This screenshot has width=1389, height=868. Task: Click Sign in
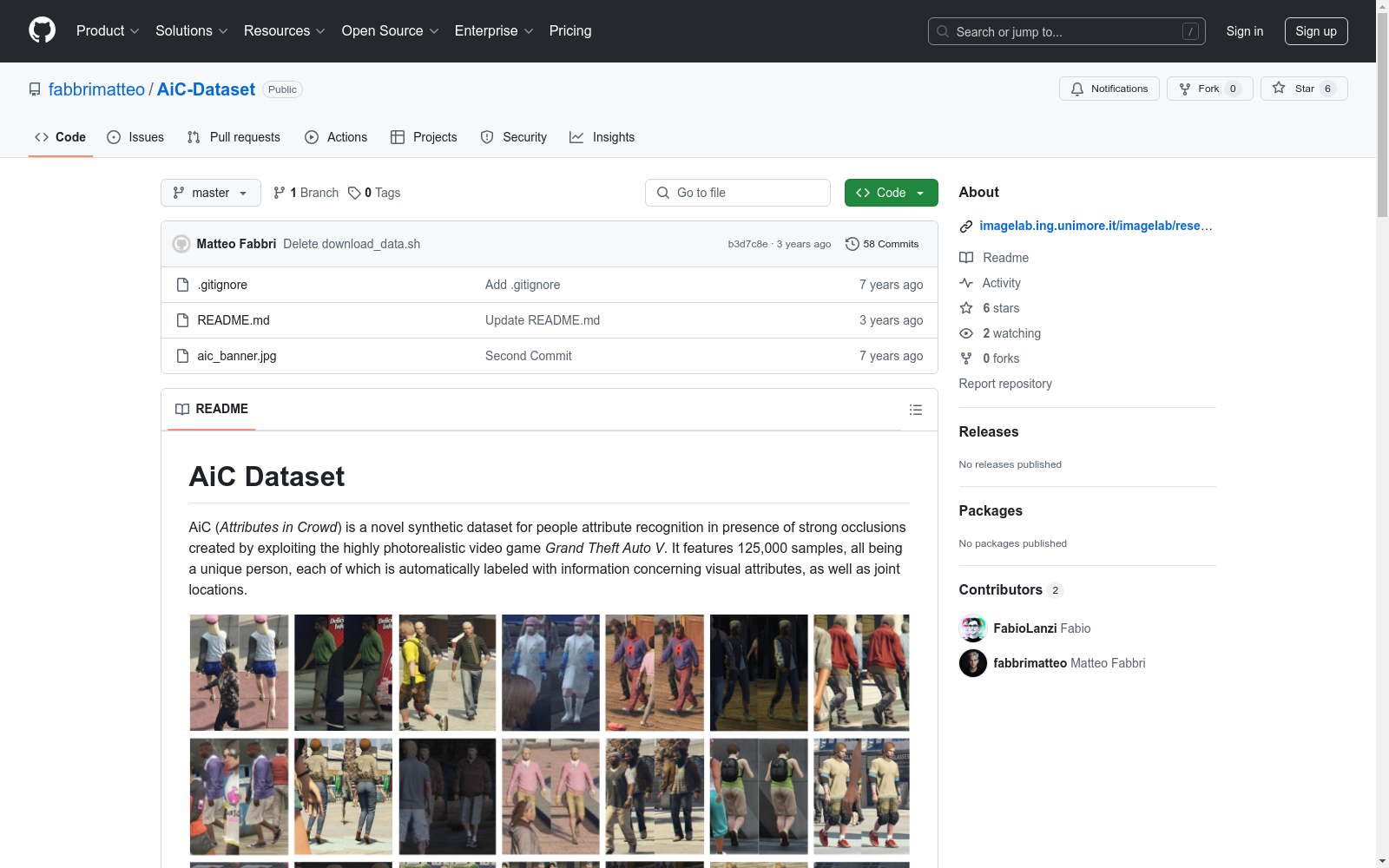(x=1245, y=31)
